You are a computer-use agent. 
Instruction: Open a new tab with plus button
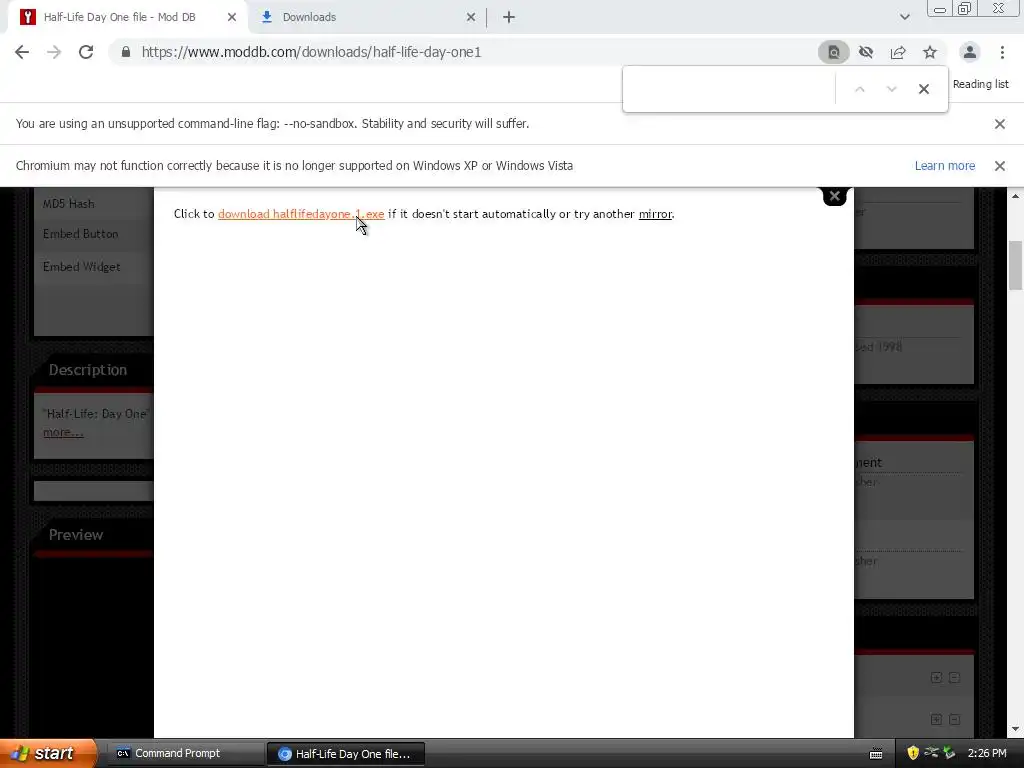point(509,18)
